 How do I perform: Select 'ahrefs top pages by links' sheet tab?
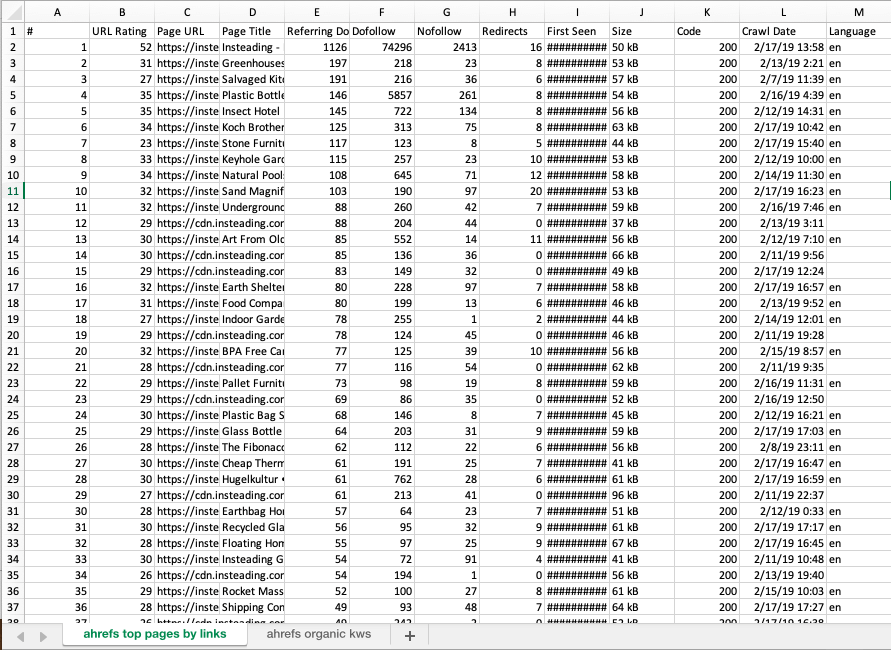(x=155, y=634)
